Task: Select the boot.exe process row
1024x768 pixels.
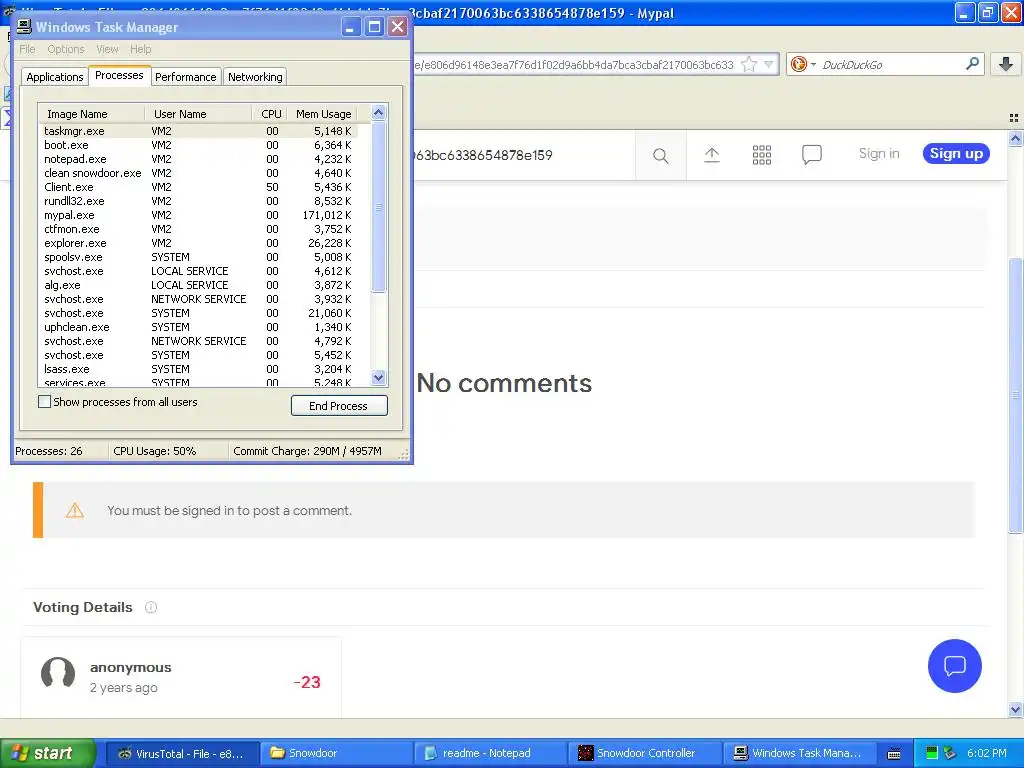Action: [x=199, y=145]
